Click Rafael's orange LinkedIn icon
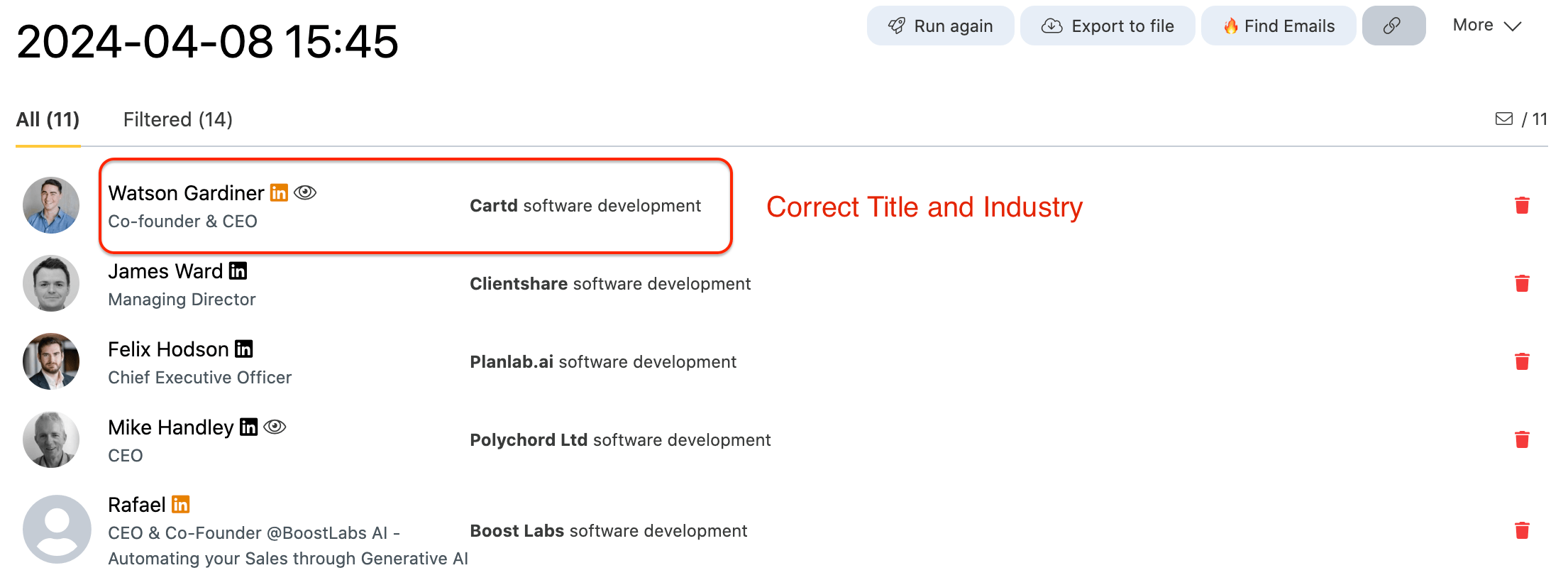Screen dimensions: 1568x585 pos(181,505)
